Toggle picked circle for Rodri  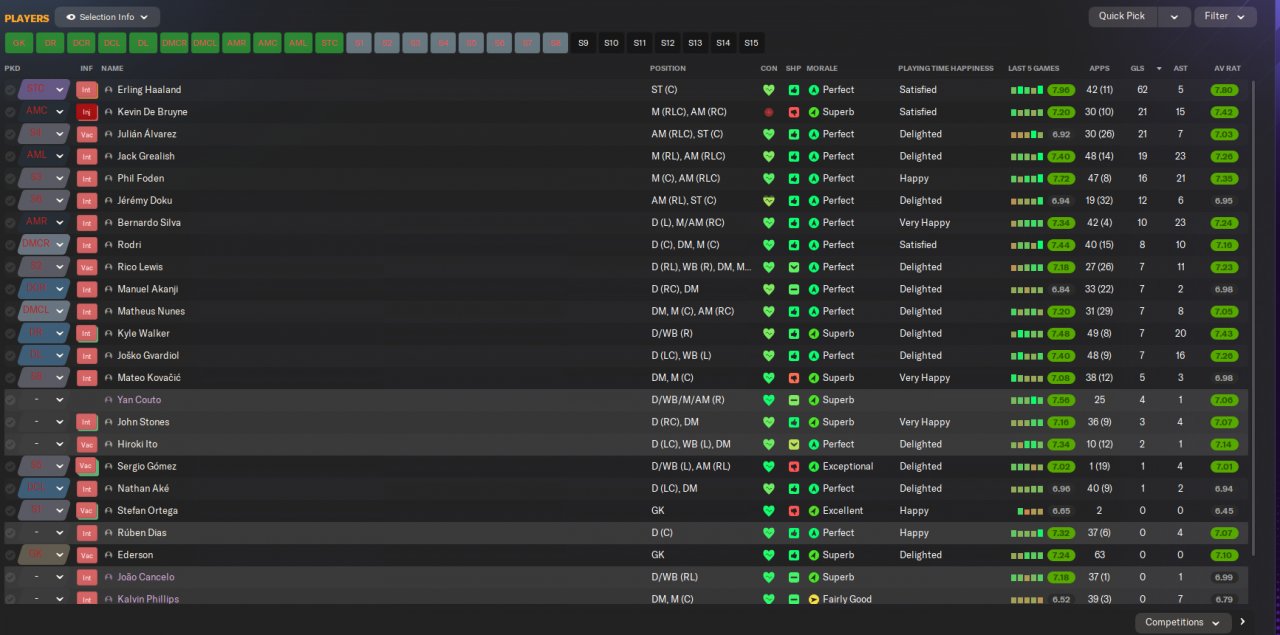click(10, 245)
